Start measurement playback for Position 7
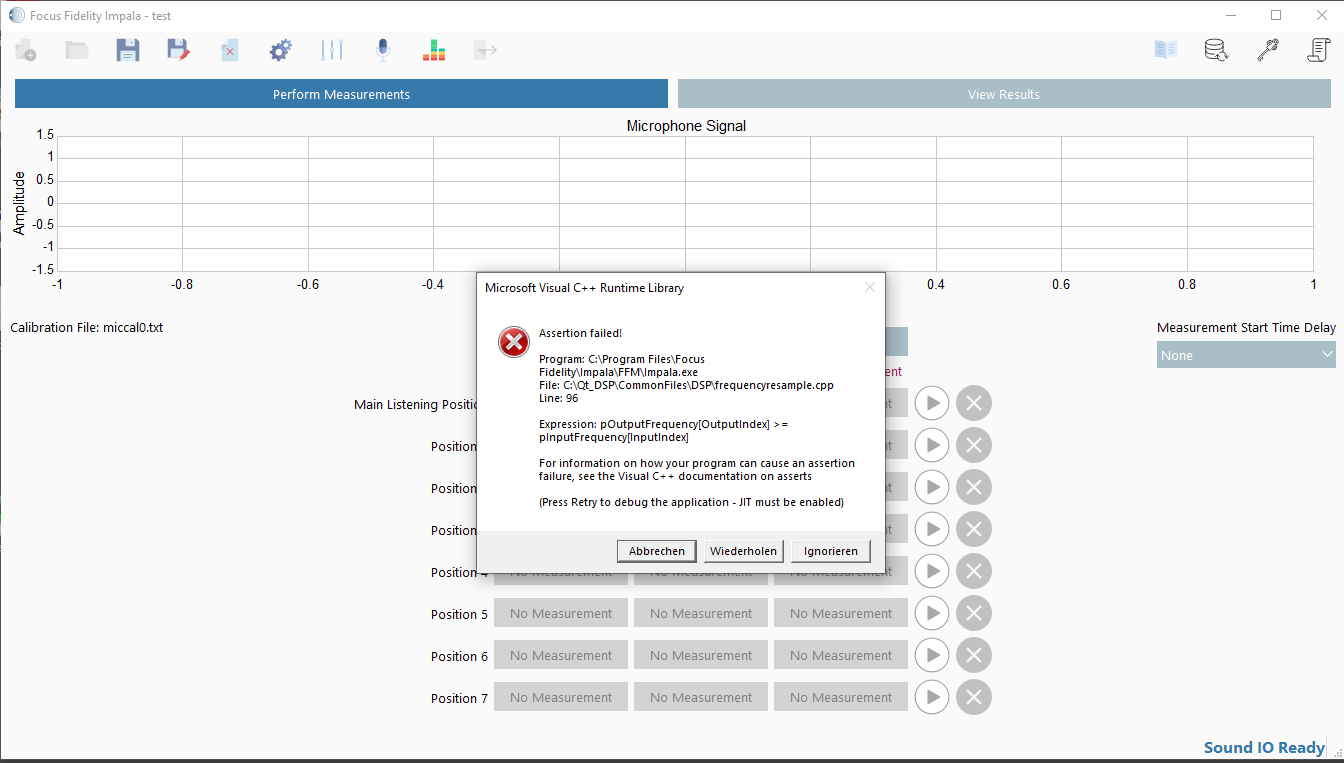The image size is (1344, 763). pos(932,697)
